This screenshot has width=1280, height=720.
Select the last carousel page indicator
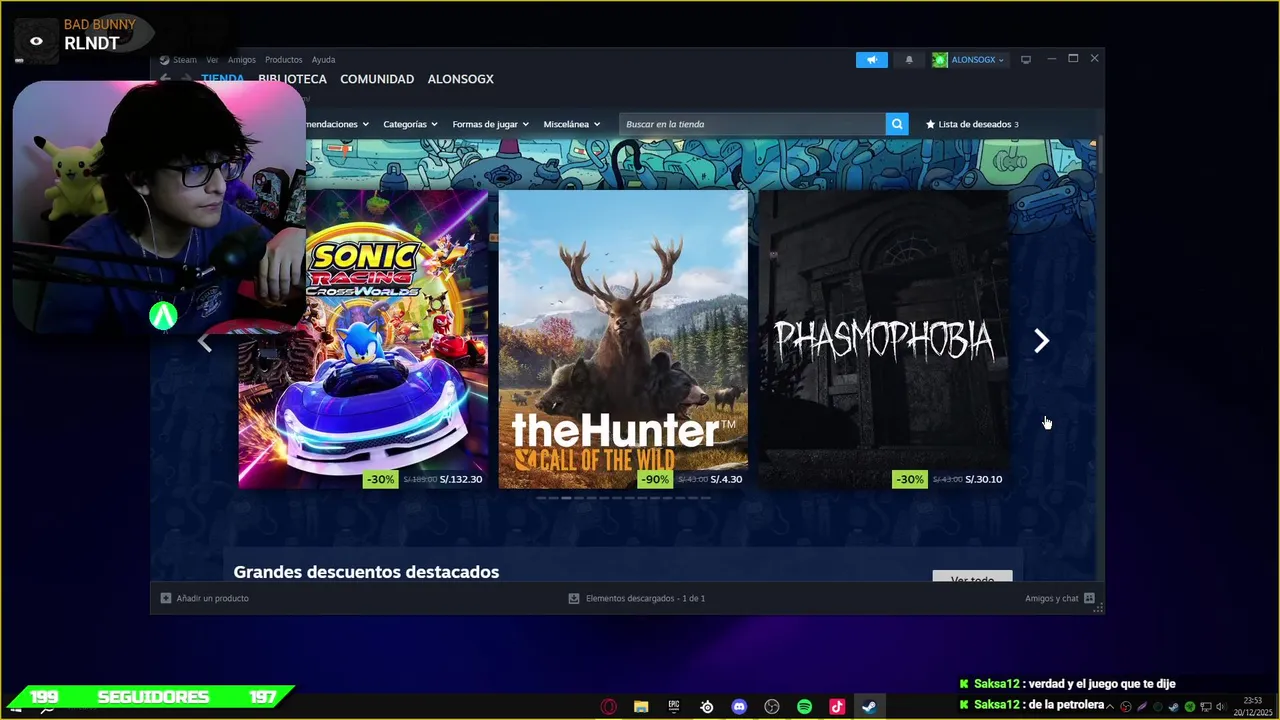706,498
